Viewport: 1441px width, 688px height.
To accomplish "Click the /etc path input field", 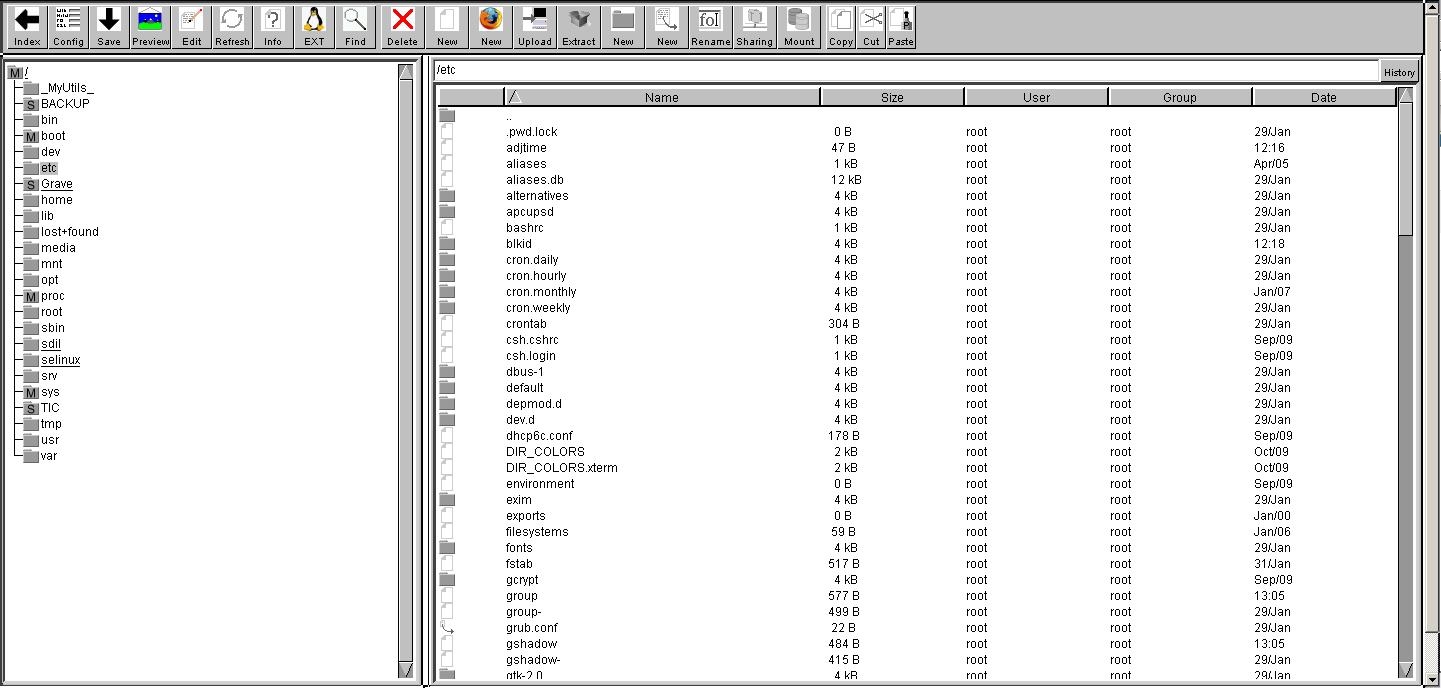I will (x=906, y=71).
